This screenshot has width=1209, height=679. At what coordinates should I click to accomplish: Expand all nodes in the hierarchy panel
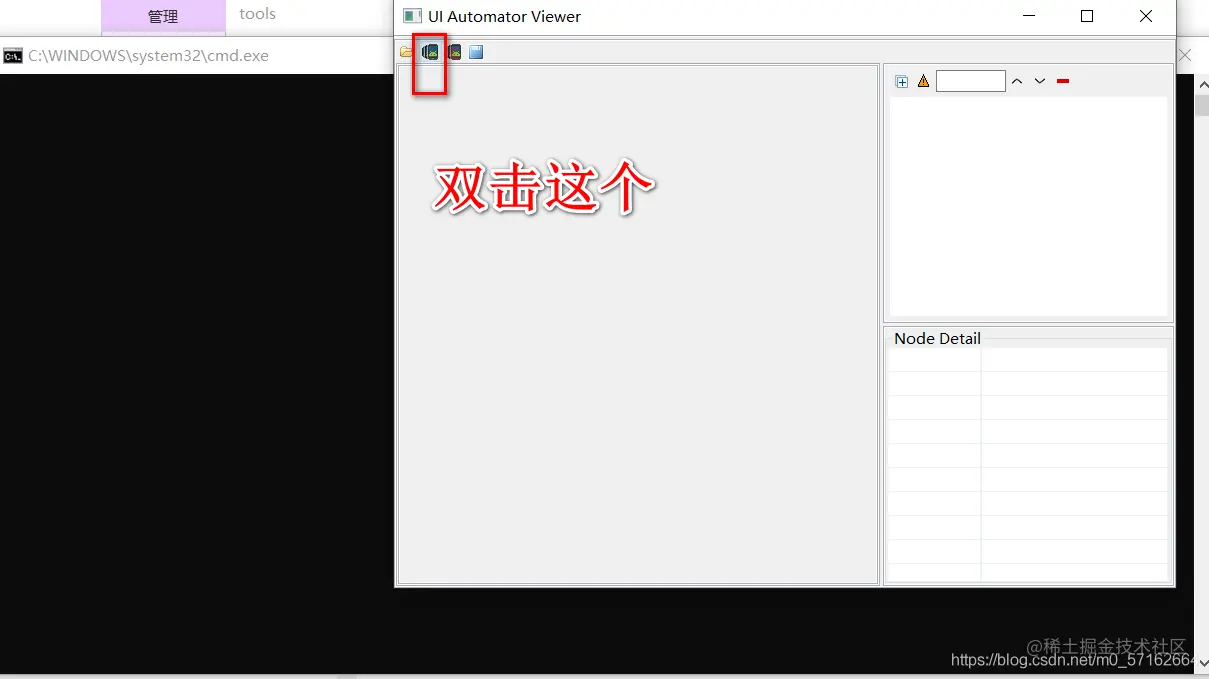point(902,80)
